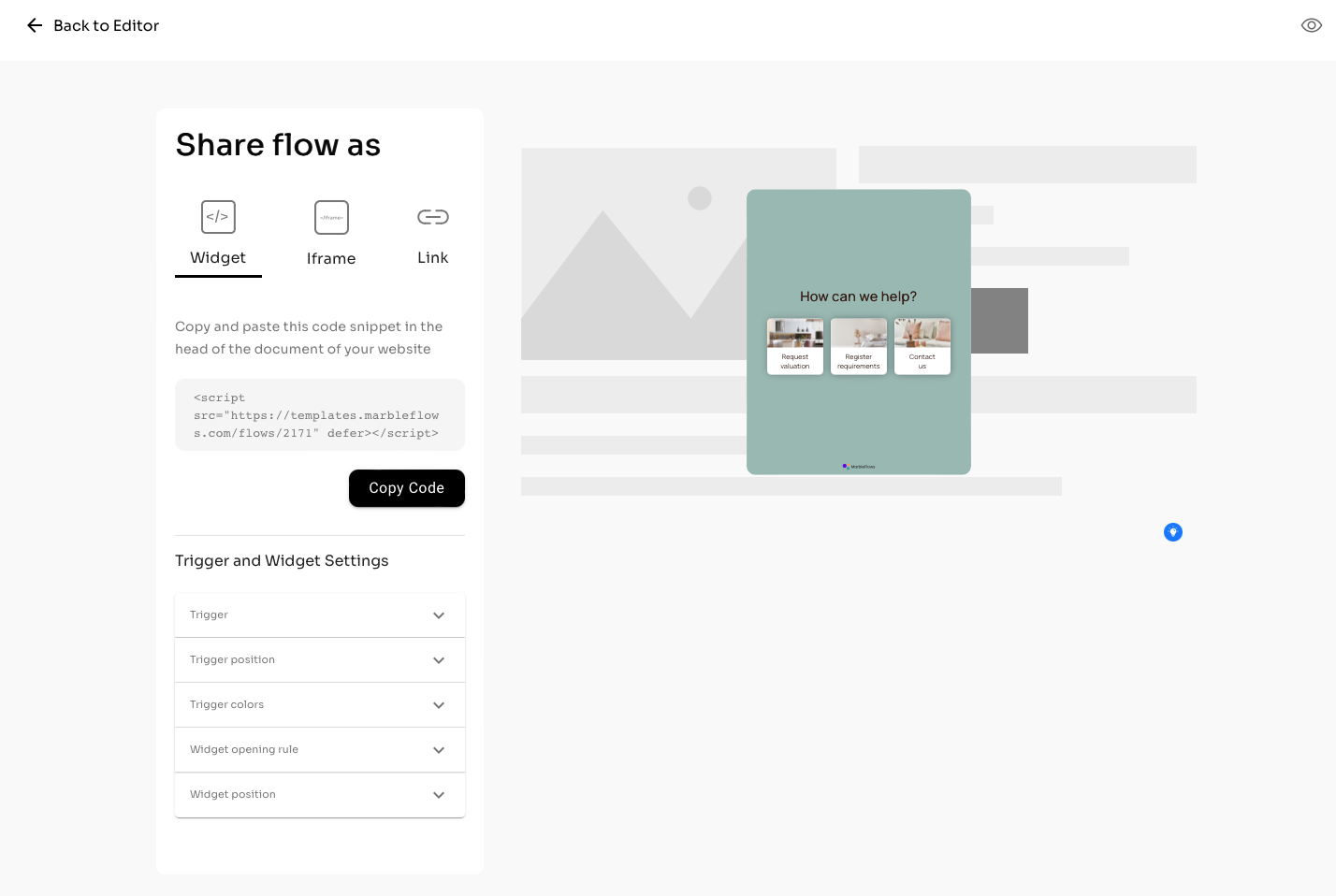Expand the Widget position section

click(320, 795)
